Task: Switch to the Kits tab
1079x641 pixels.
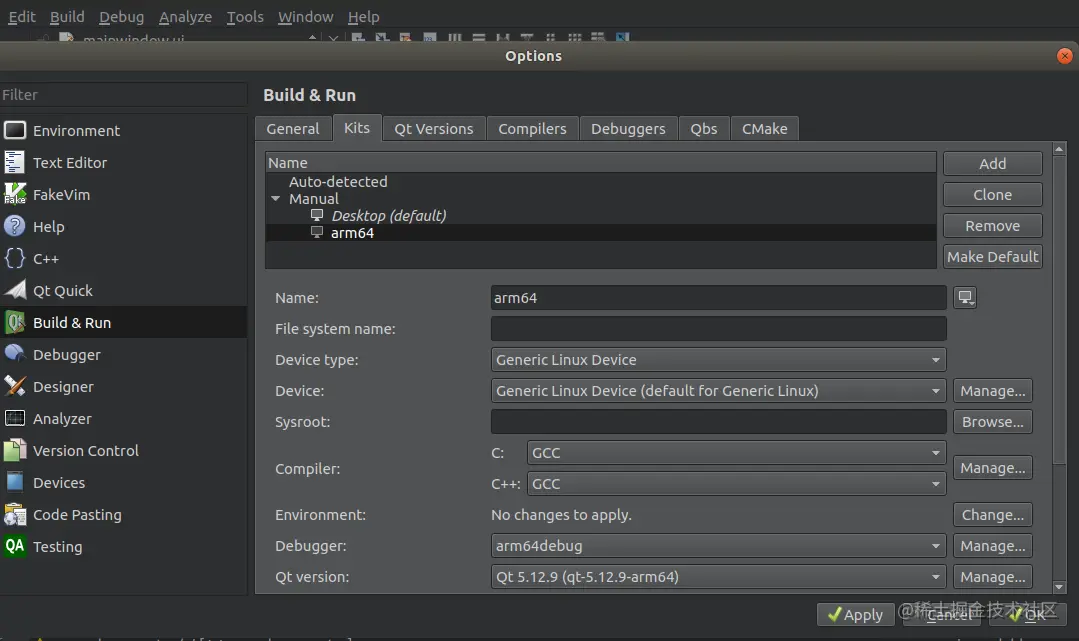Action: tap(356, 128)
